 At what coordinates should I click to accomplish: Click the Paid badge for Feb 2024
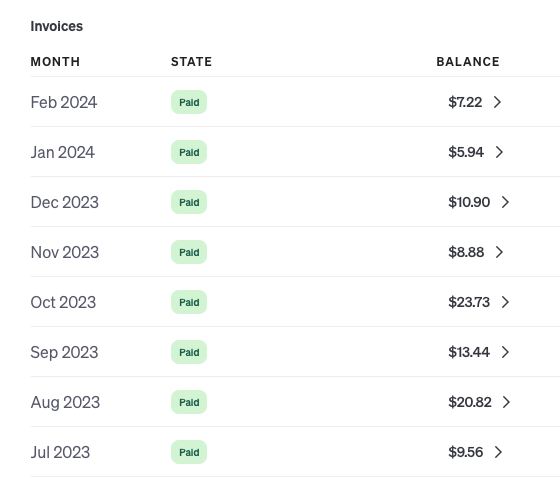[x=189, y=102]
